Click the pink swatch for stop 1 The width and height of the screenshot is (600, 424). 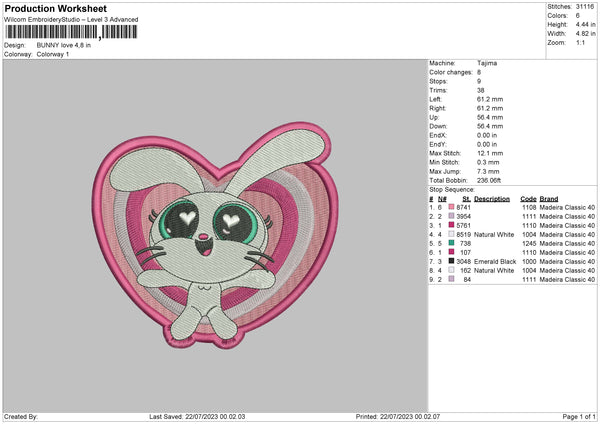[452, 207]
